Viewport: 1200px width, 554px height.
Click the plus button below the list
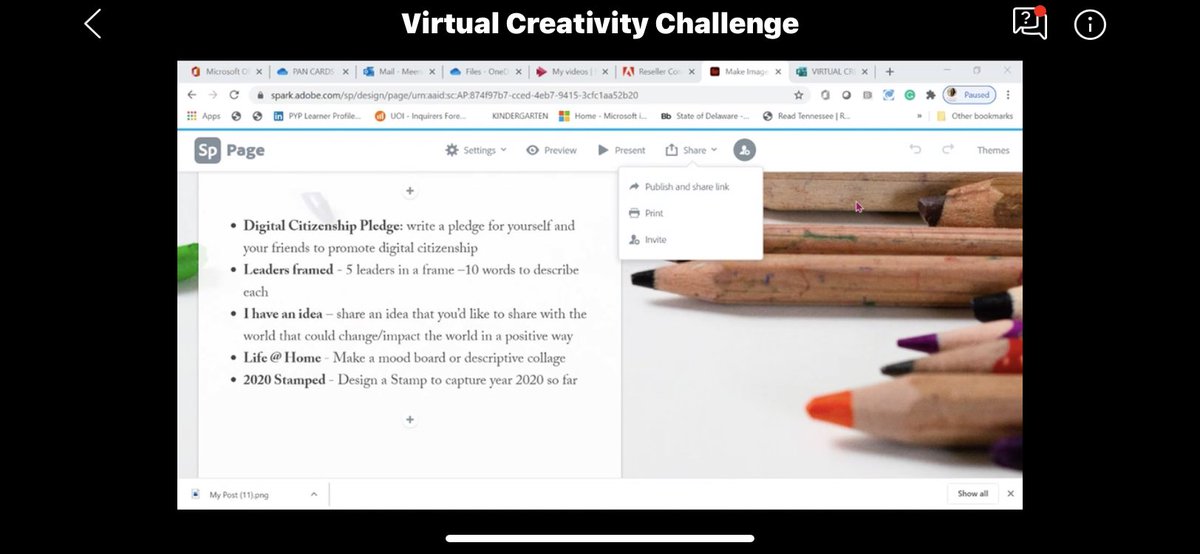tap(409, 420)
